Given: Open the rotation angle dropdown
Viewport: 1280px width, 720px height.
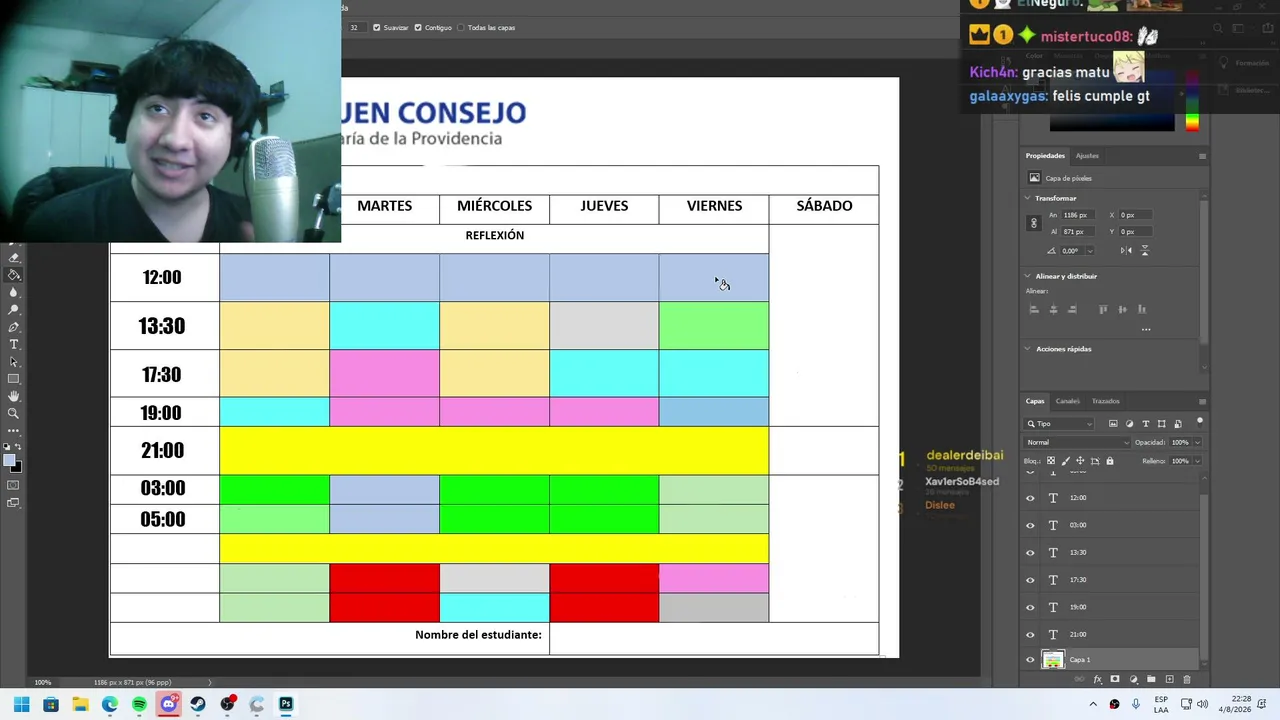Looking at the screenshot, I should (1089, 251).
